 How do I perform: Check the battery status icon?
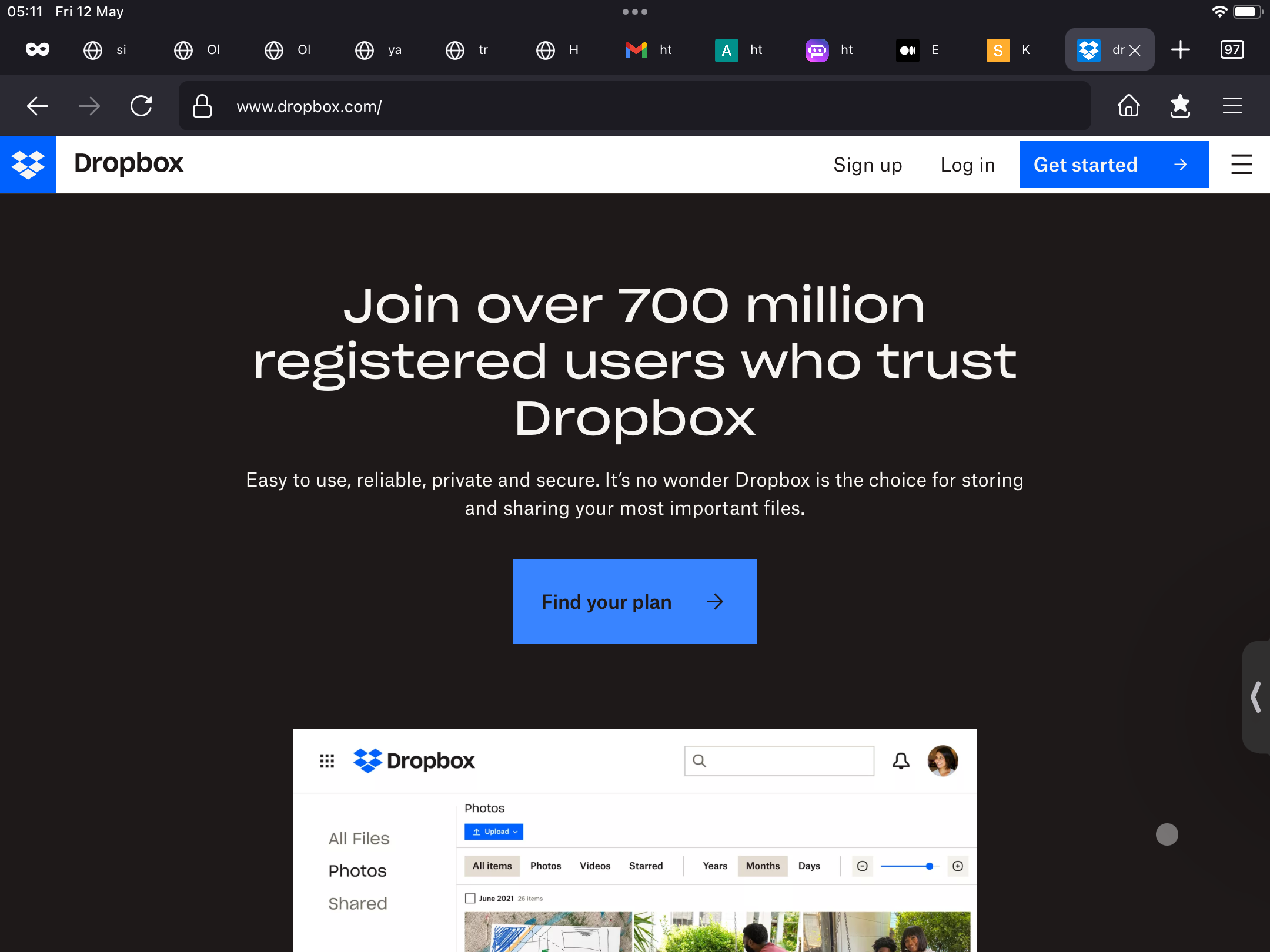tap(1248, 12)
